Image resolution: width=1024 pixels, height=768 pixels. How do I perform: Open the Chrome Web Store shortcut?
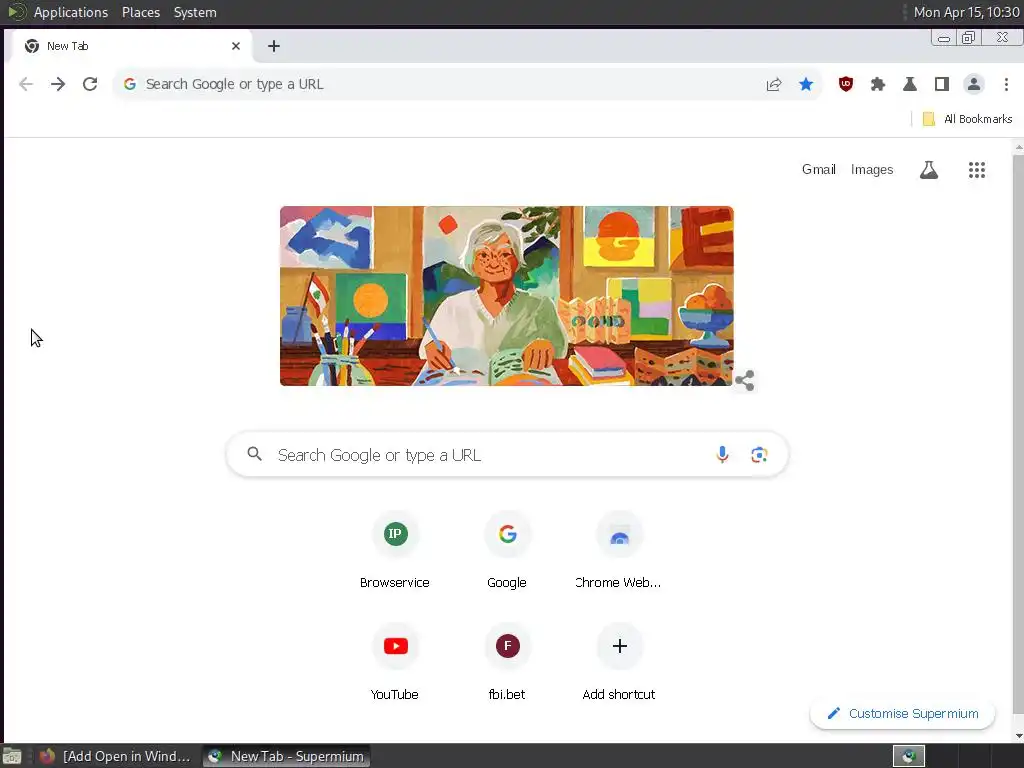pyautogui.click(x=619, y=551)
